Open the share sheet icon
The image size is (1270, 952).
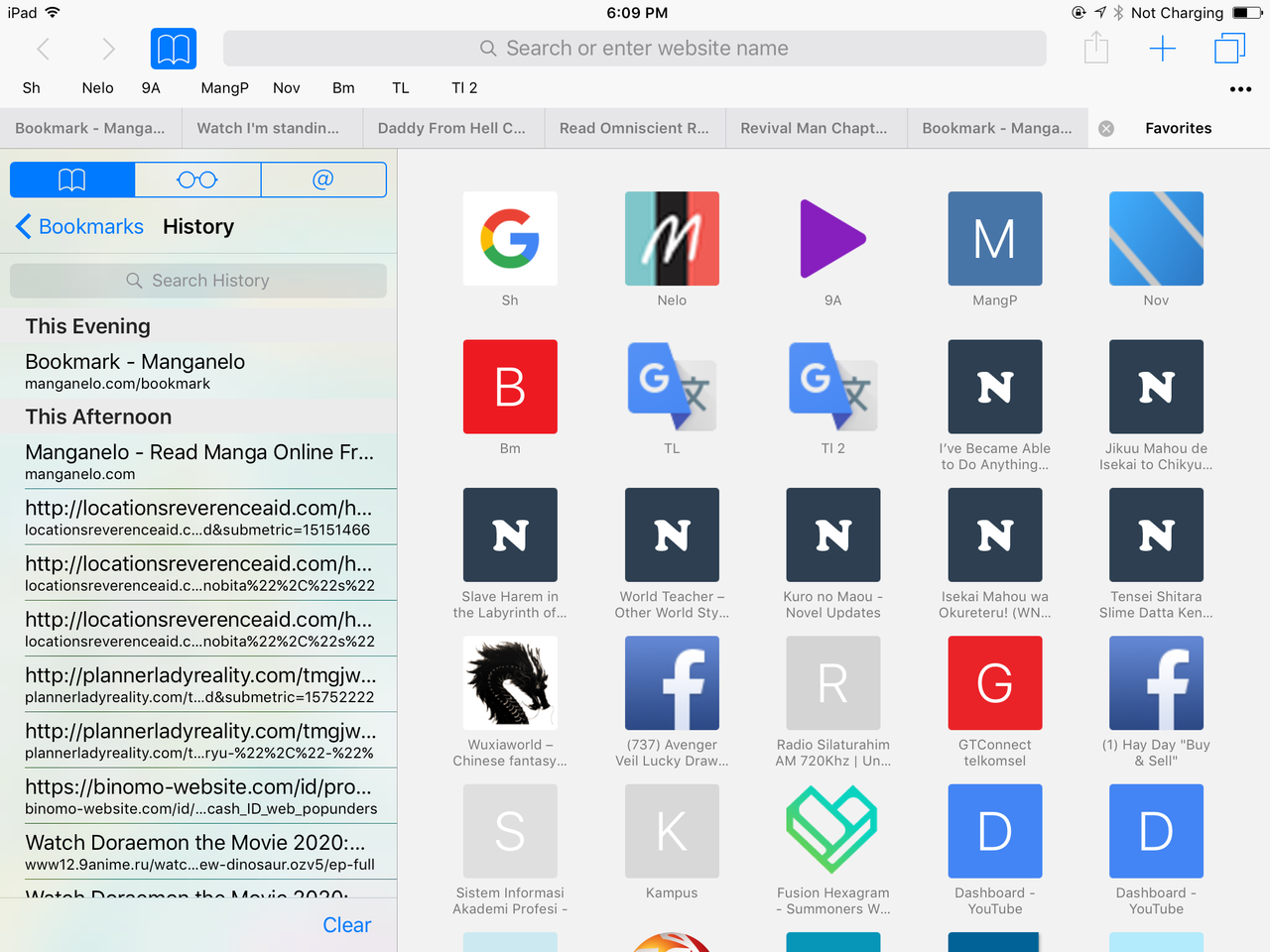1096,48
